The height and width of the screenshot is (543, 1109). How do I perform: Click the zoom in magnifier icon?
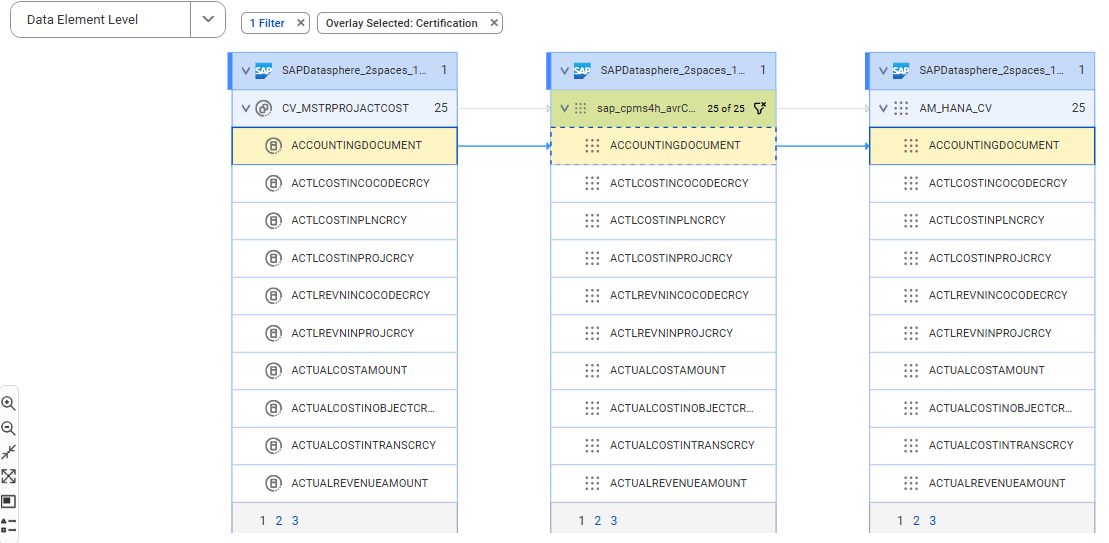click(x=8, y=404)
